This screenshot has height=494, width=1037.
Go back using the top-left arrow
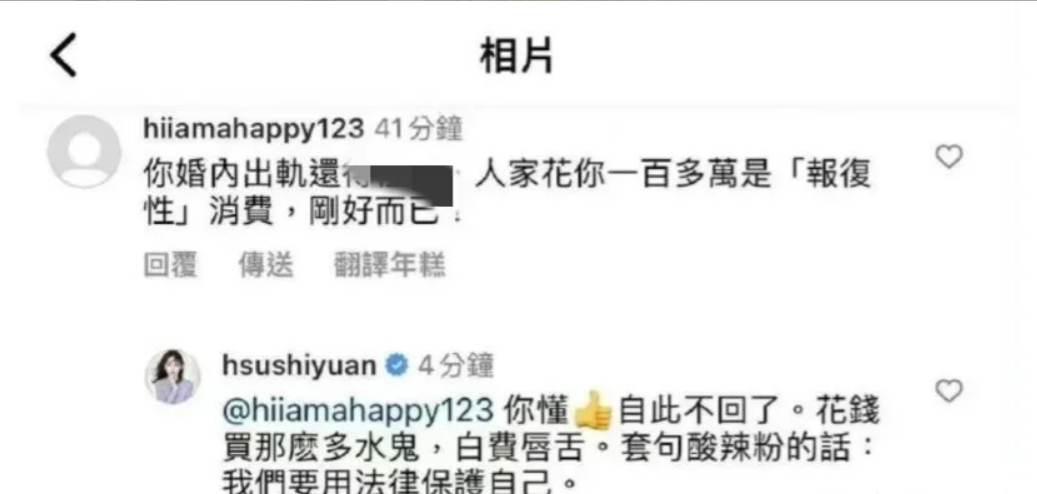point(63,54)
